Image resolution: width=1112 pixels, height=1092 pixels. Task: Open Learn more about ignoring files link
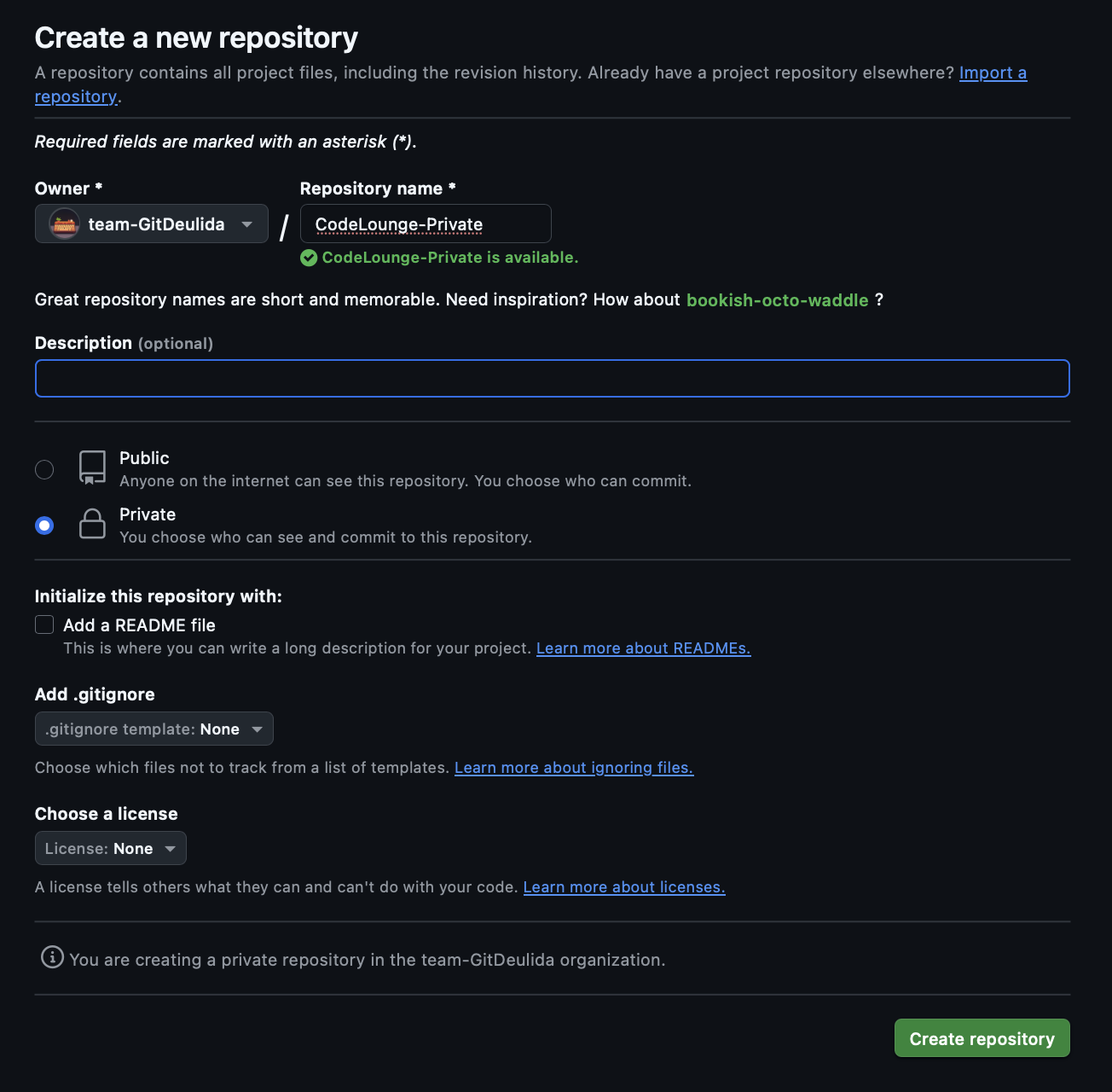(x=574, y=768)
